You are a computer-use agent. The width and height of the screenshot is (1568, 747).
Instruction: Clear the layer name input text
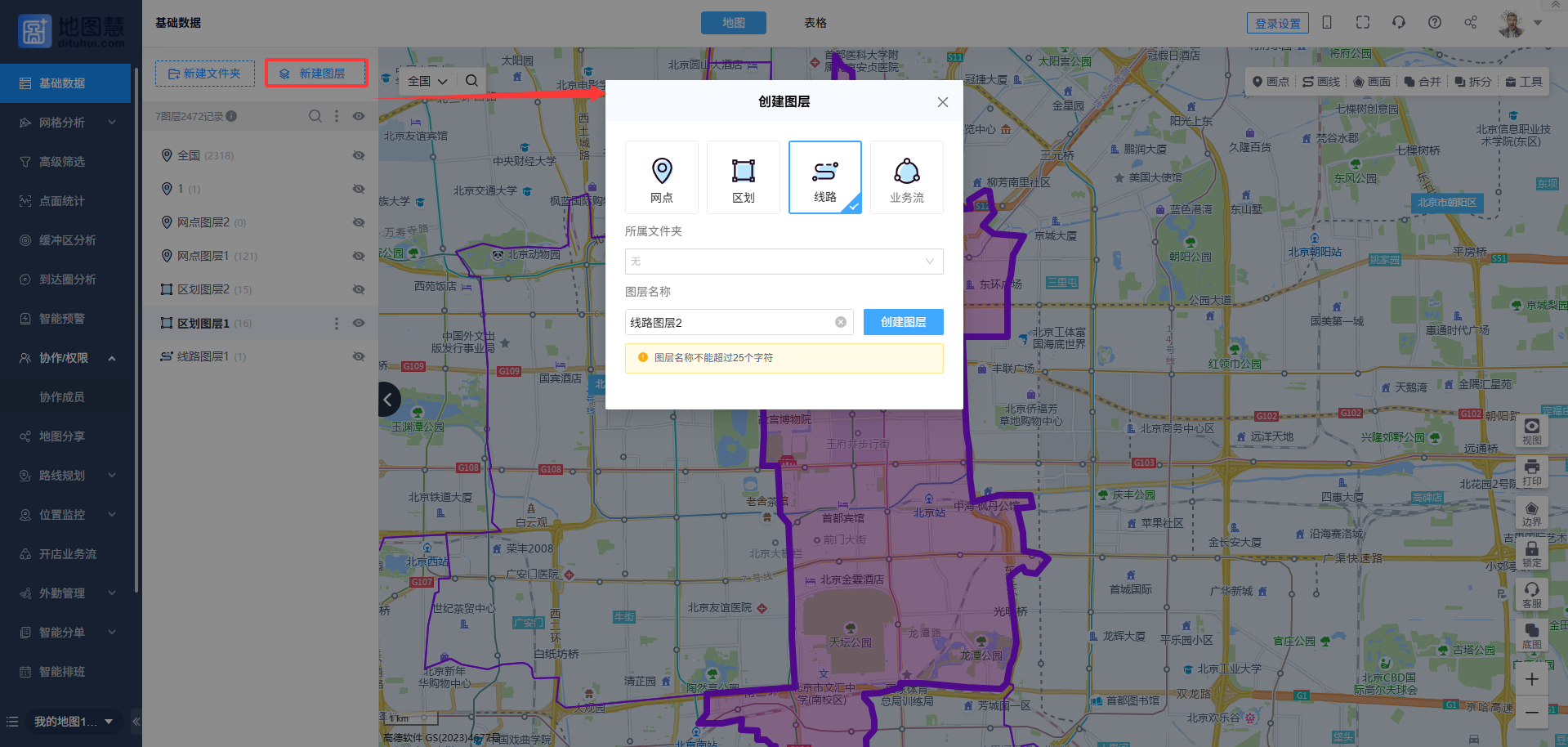click(x=840, y=322)
